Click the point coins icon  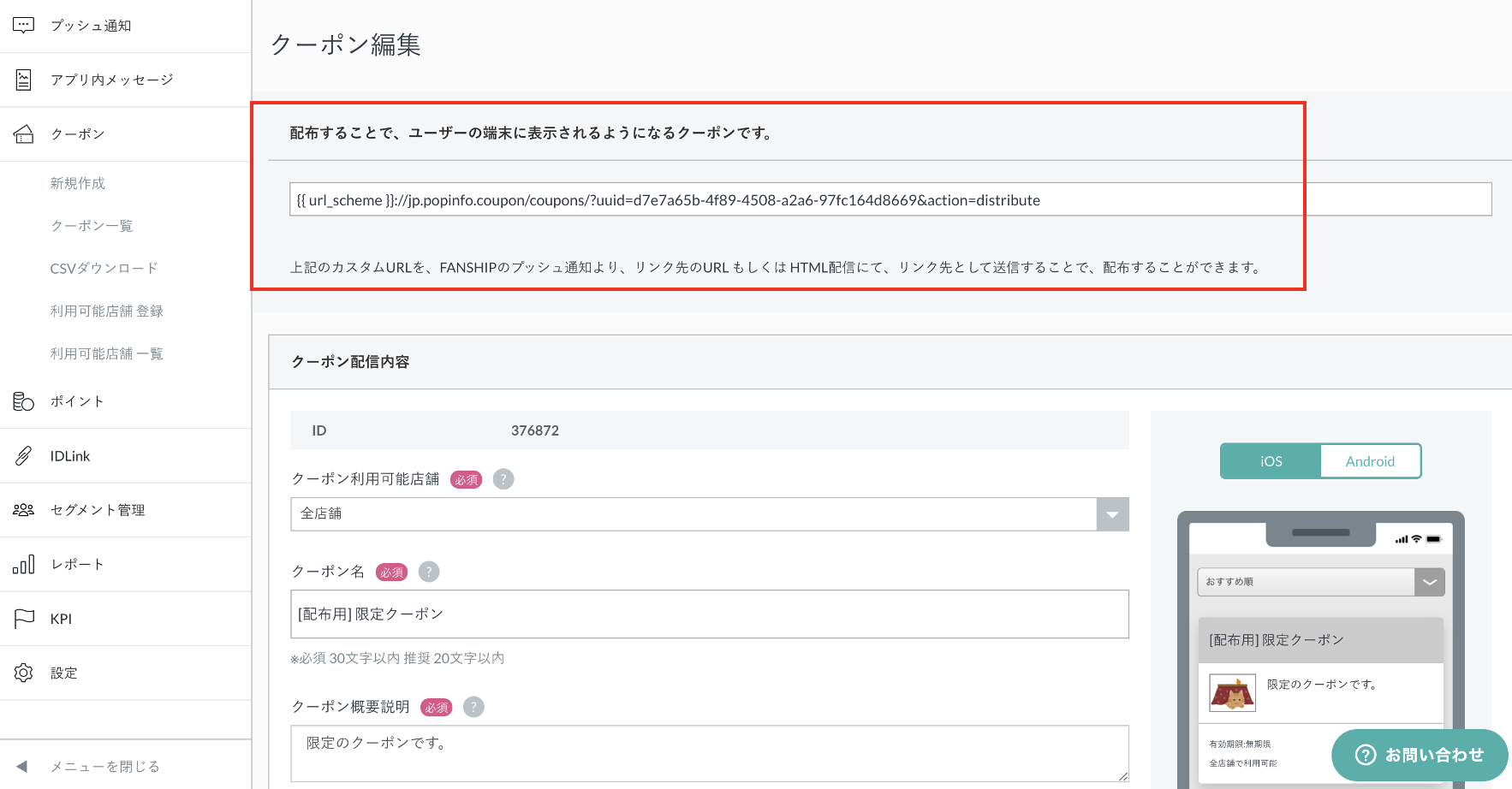[23, 401]
